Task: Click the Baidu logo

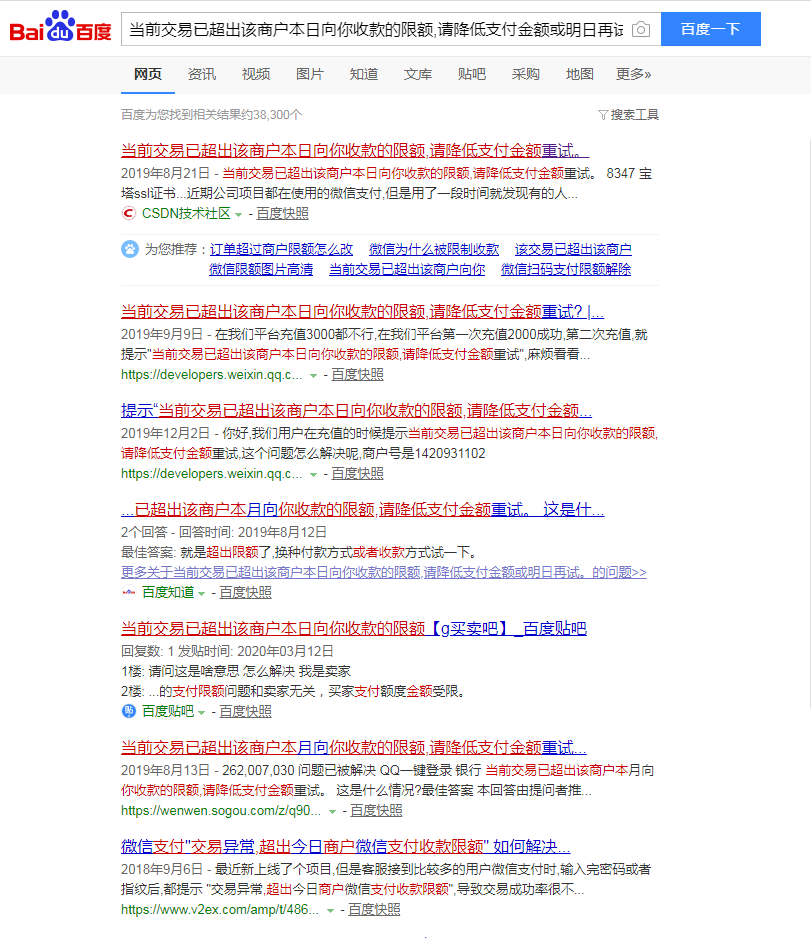Action: coord(60,27)
